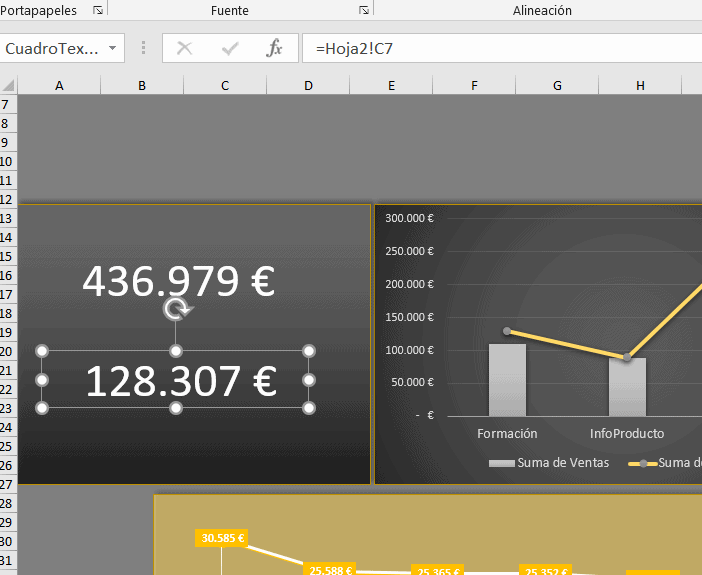Viewport: 702px width, 575px height.
Task: Open the Fuente dialog launcher
Action: tap(364, 10)
